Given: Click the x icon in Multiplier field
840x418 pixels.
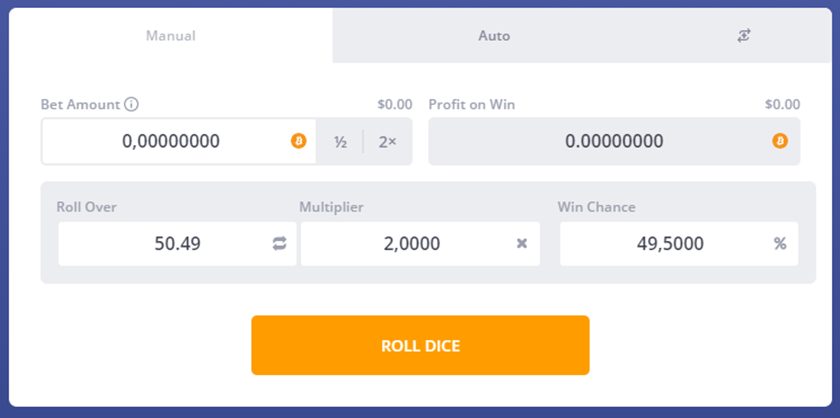Looking at the screenshot, I should coord(522,244).
